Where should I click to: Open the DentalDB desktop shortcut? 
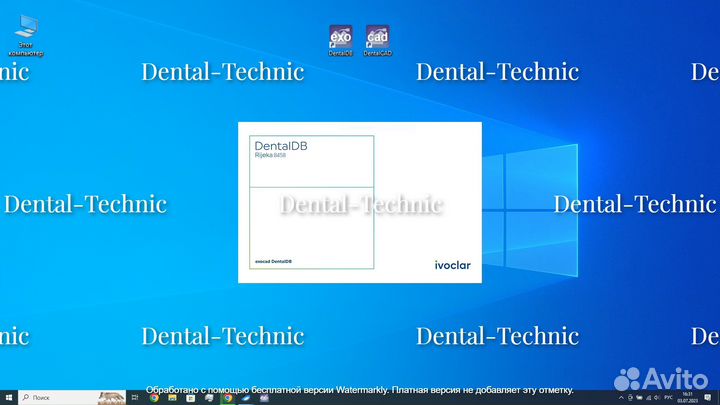coord(341,40)
